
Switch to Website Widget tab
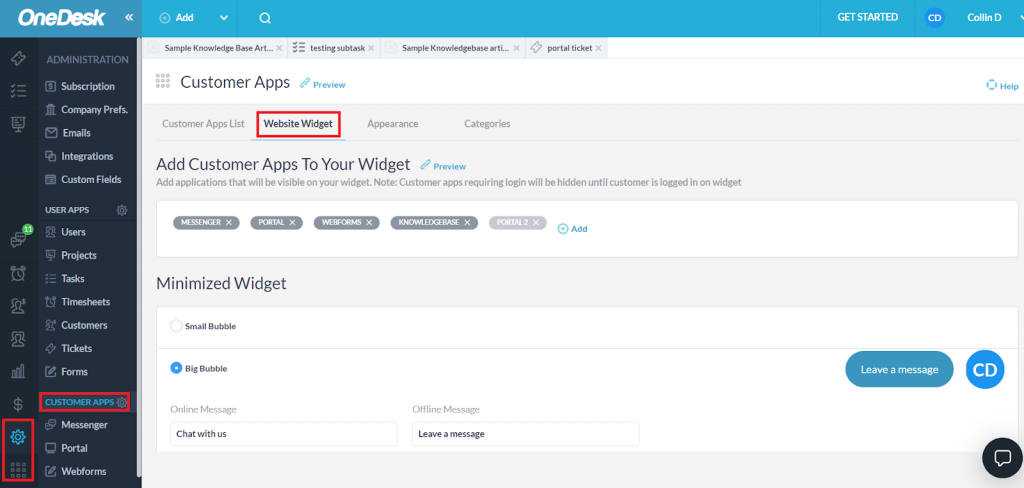click(x=298, y=123)
